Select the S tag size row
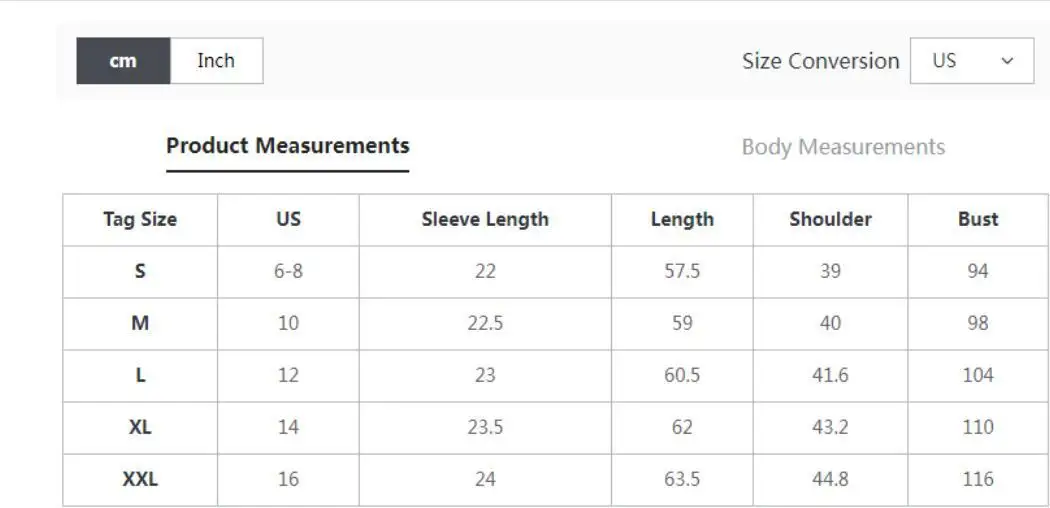Image resolution: width=1050 pixels, height=508 pixels. [140, 271]
